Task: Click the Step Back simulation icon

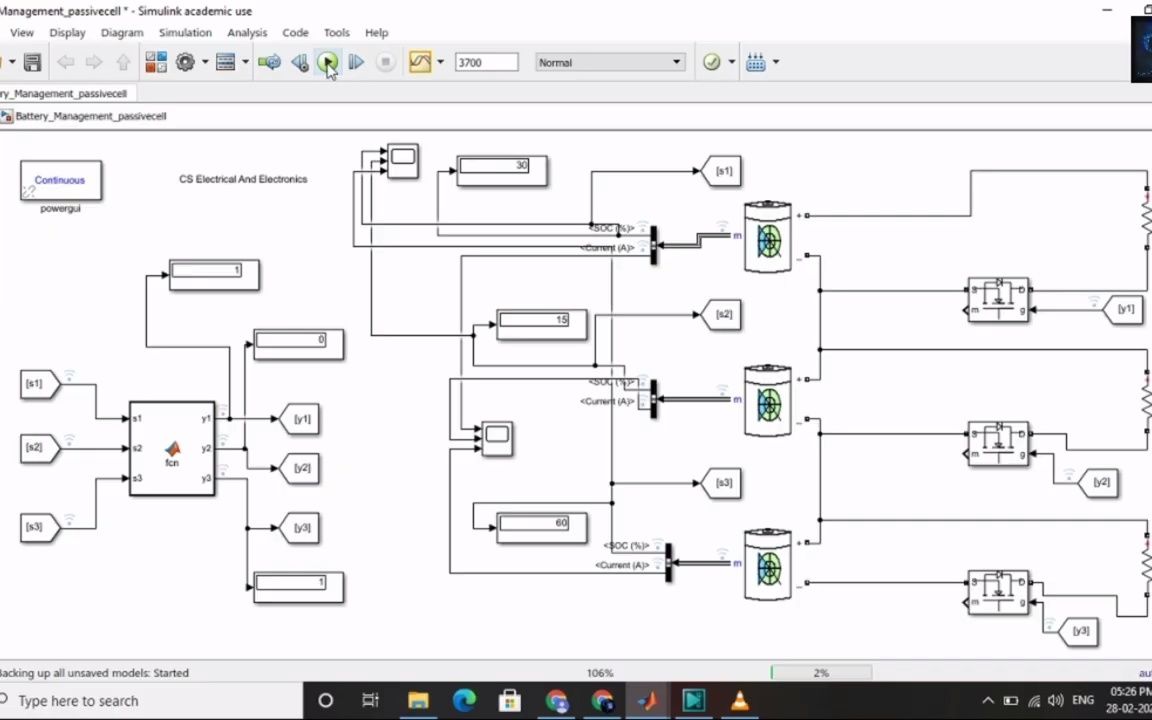Action: click(x=300, y=62)
